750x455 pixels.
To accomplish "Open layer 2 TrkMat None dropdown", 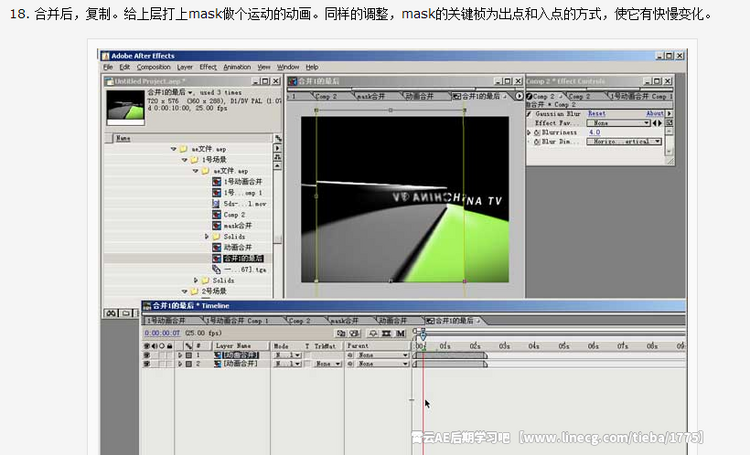I will pos(328,364).
